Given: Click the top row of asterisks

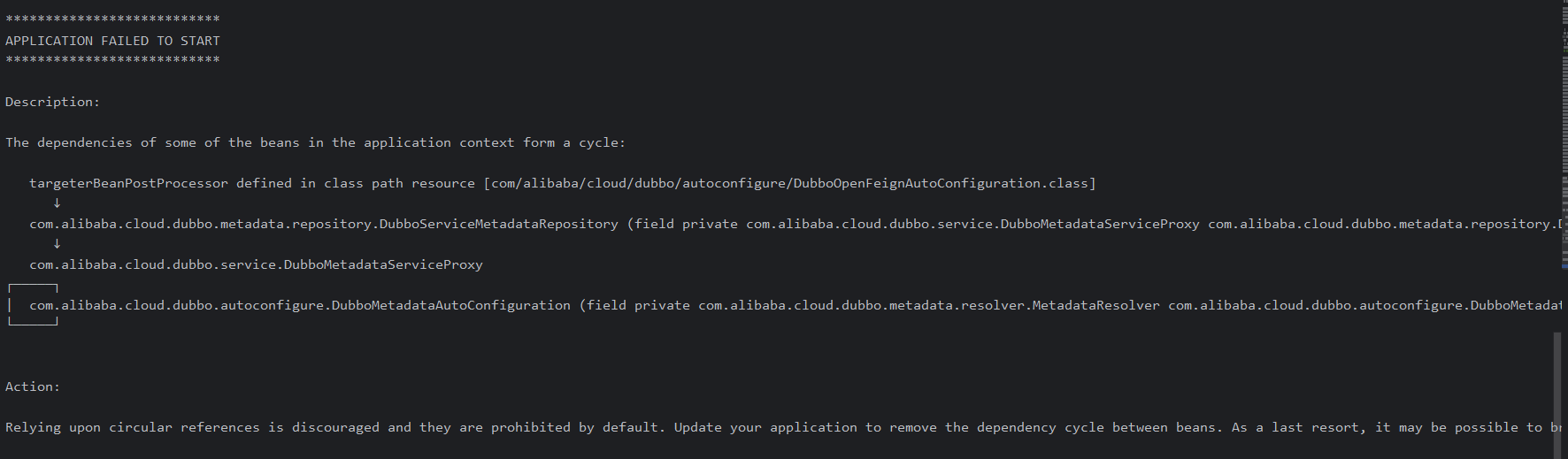Looking at the screenshot, I should pos(112,19).
